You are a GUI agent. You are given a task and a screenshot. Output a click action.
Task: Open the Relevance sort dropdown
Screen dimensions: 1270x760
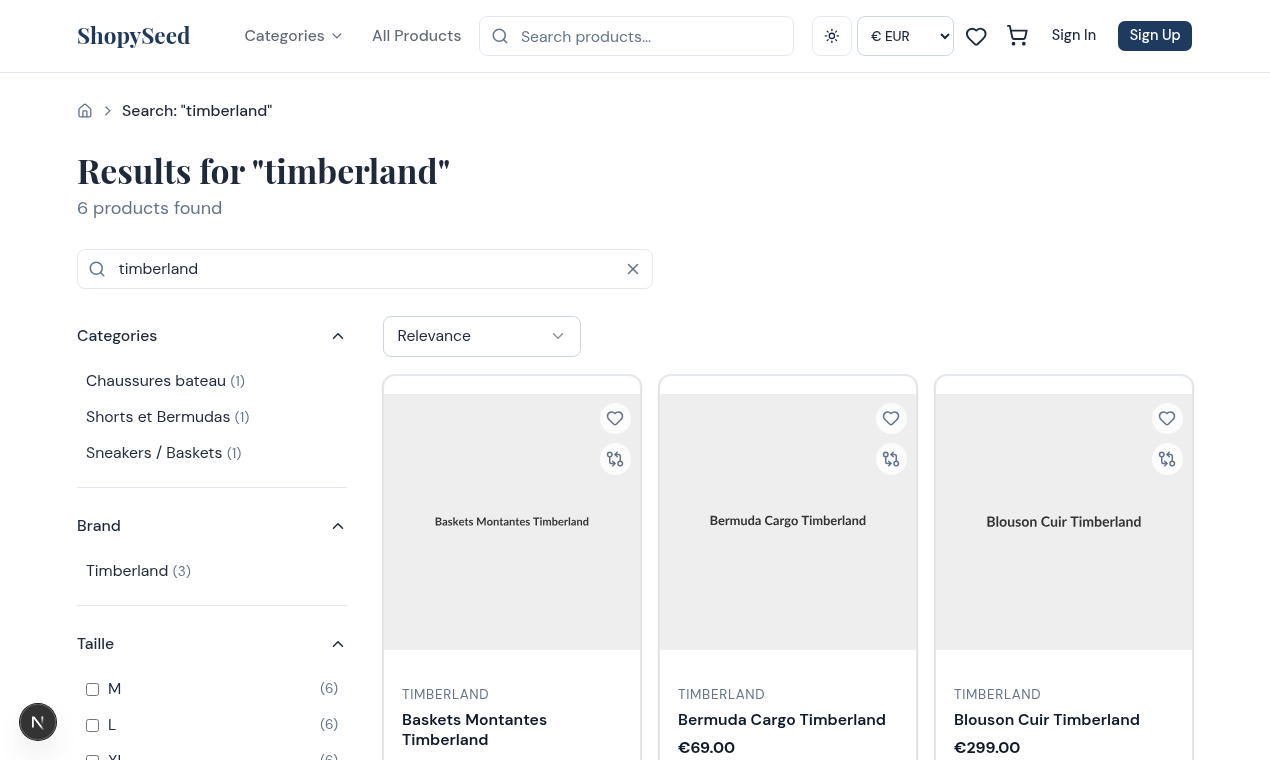482,336
